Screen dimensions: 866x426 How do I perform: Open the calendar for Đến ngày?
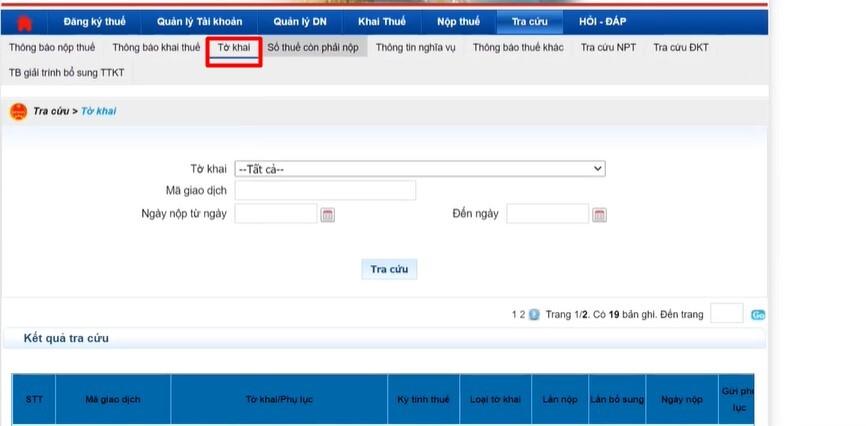tap(599, 215)
